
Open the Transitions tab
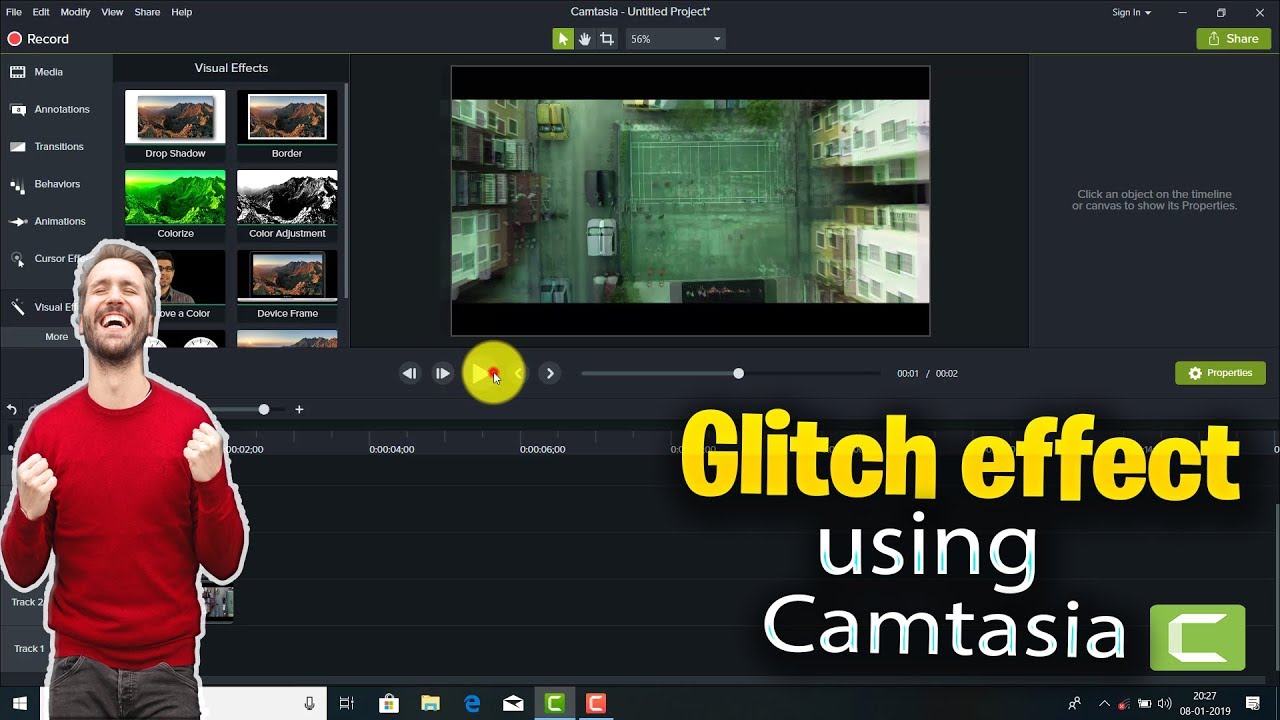(59, 146)
